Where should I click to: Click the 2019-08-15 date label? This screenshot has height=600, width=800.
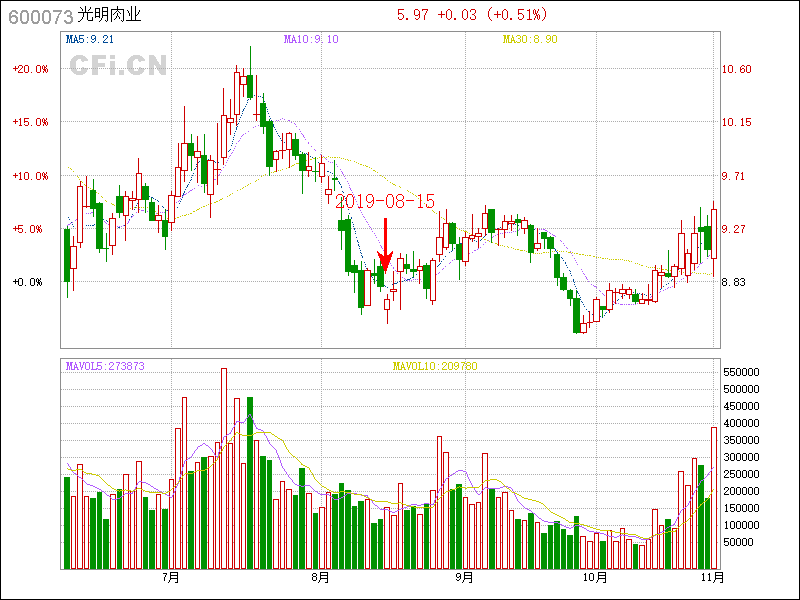click(x=385, y=201)
